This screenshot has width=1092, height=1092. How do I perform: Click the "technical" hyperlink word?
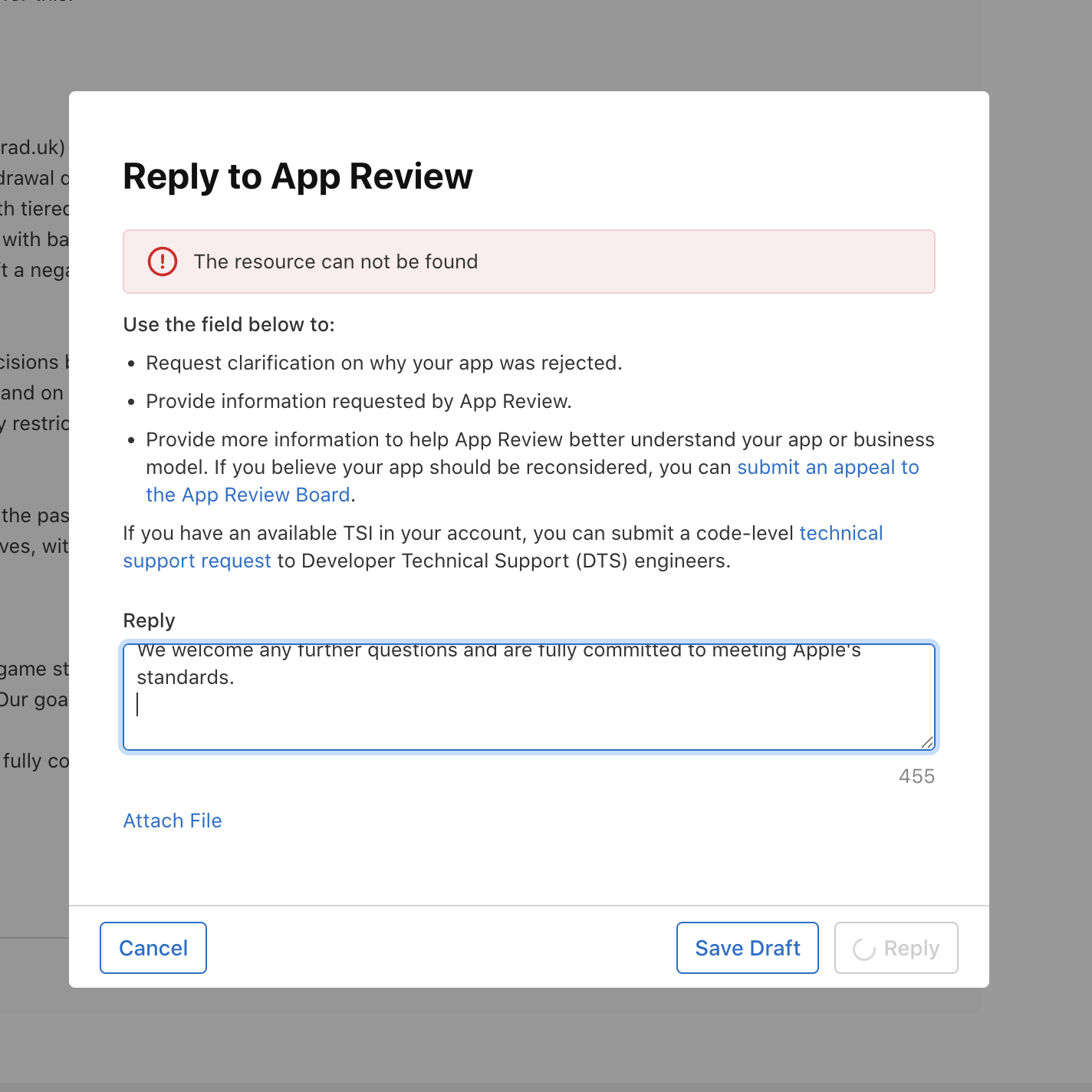coord(840,533)
